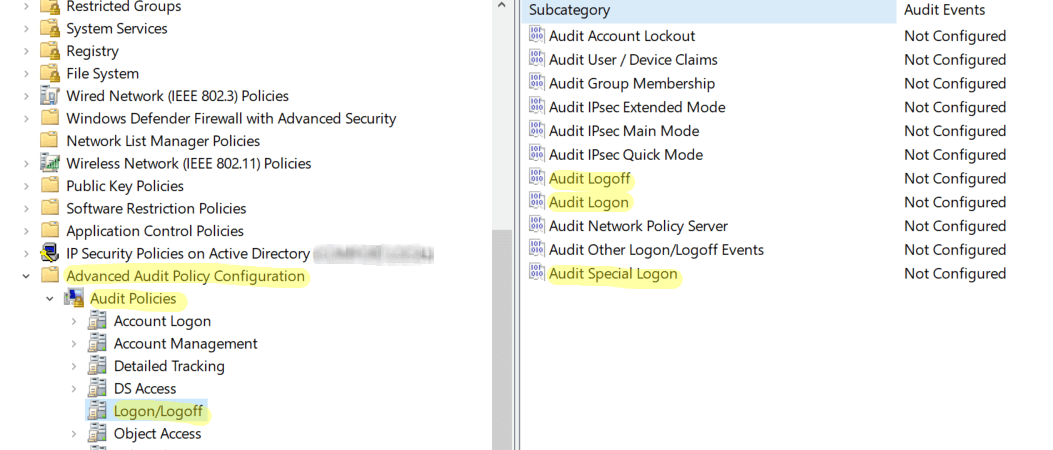Image resolution: width=1053 pixels, height=450 pixels.
Task: Click the Wireless Network policies icon
Action: (50, 163)
